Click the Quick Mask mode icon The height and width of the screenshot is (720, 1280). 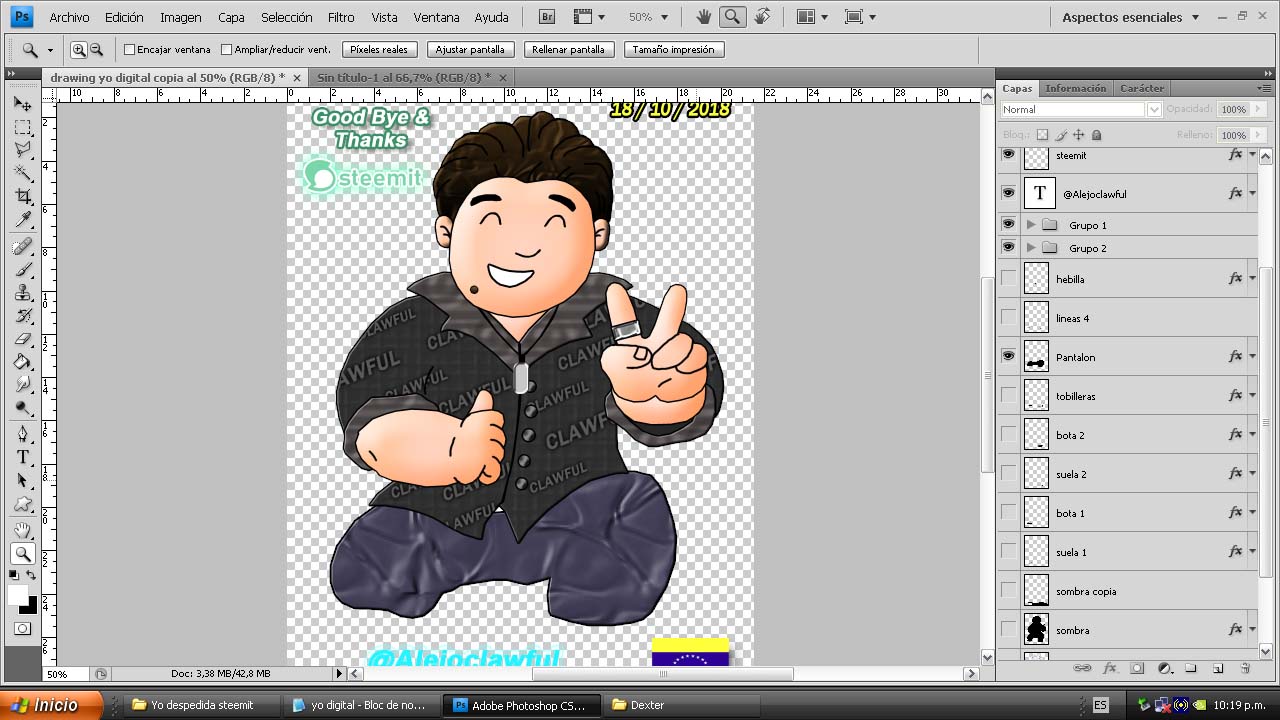[x=23, y=629]
